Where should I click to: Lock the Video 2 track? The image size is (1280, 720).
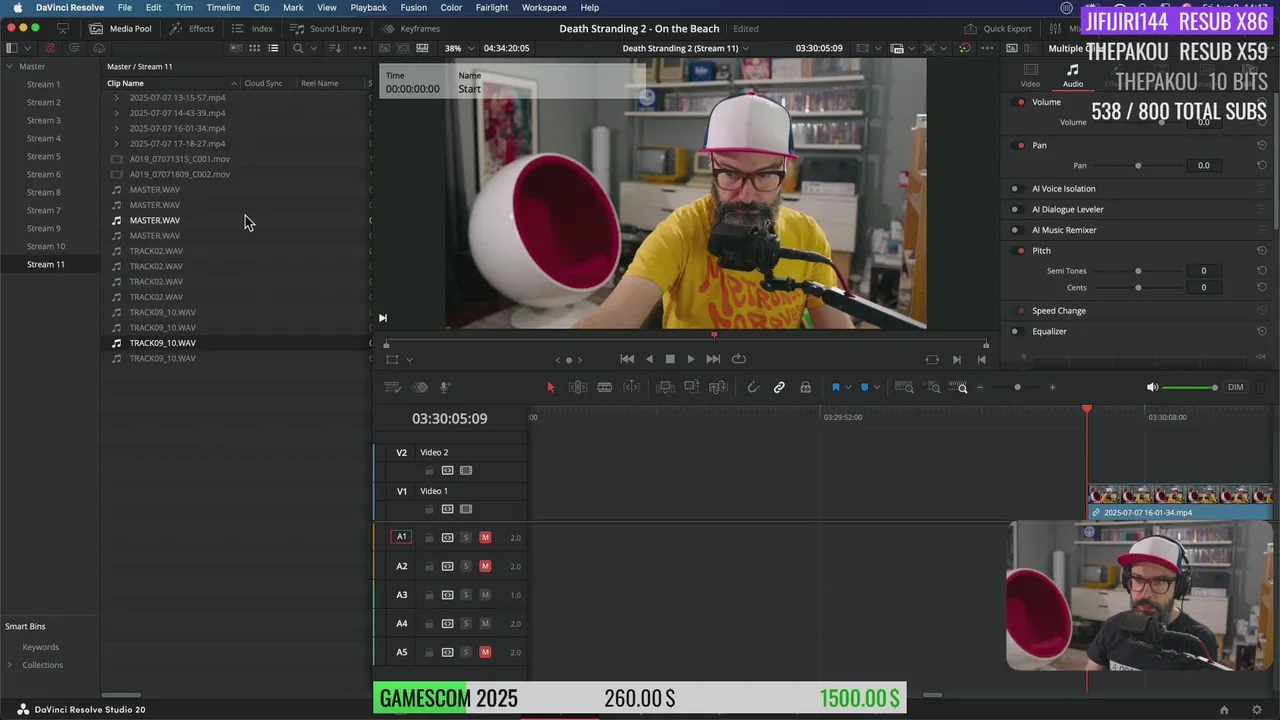429,471
